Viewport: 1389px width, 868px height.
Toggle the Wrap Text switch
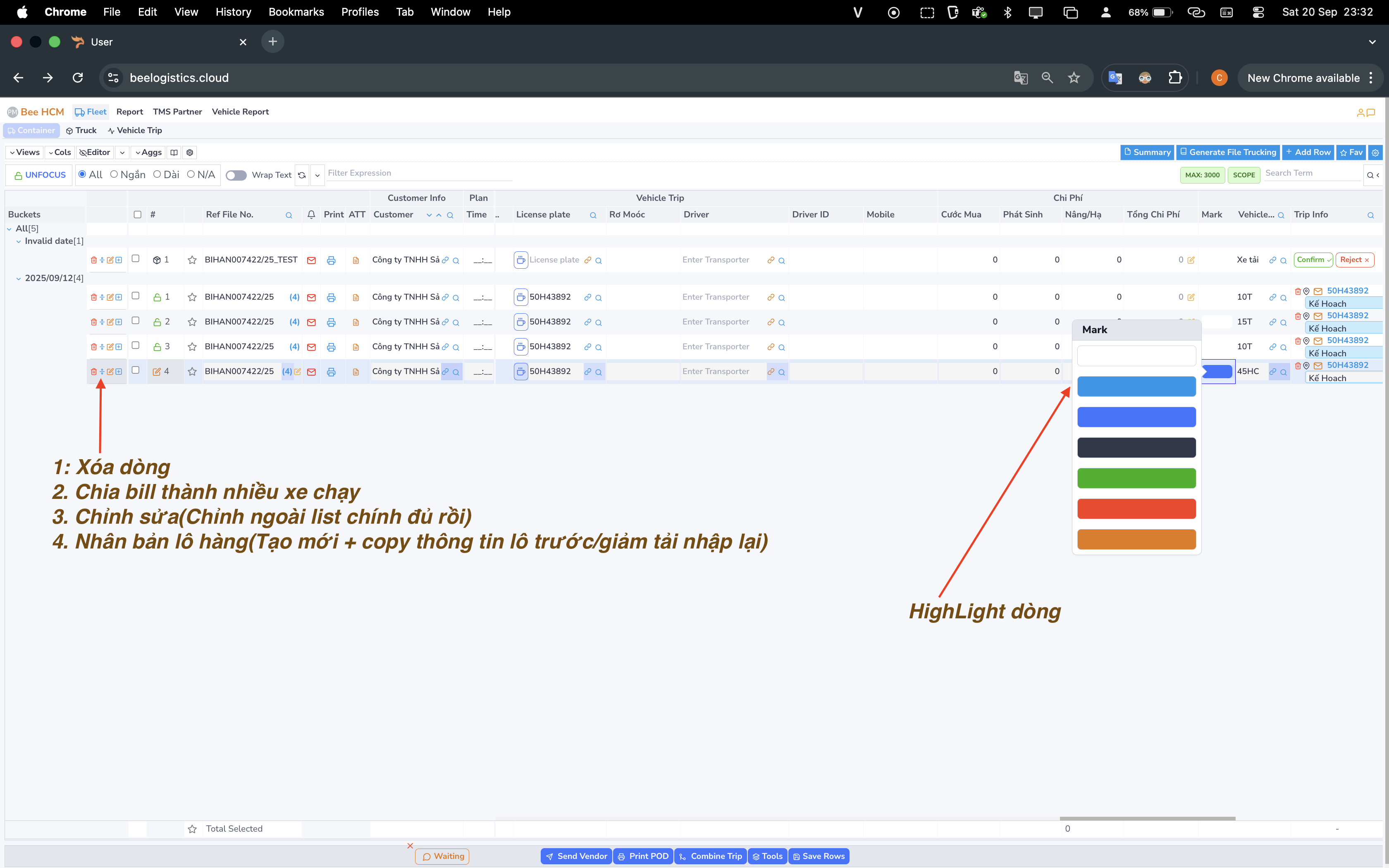(236, 175)
